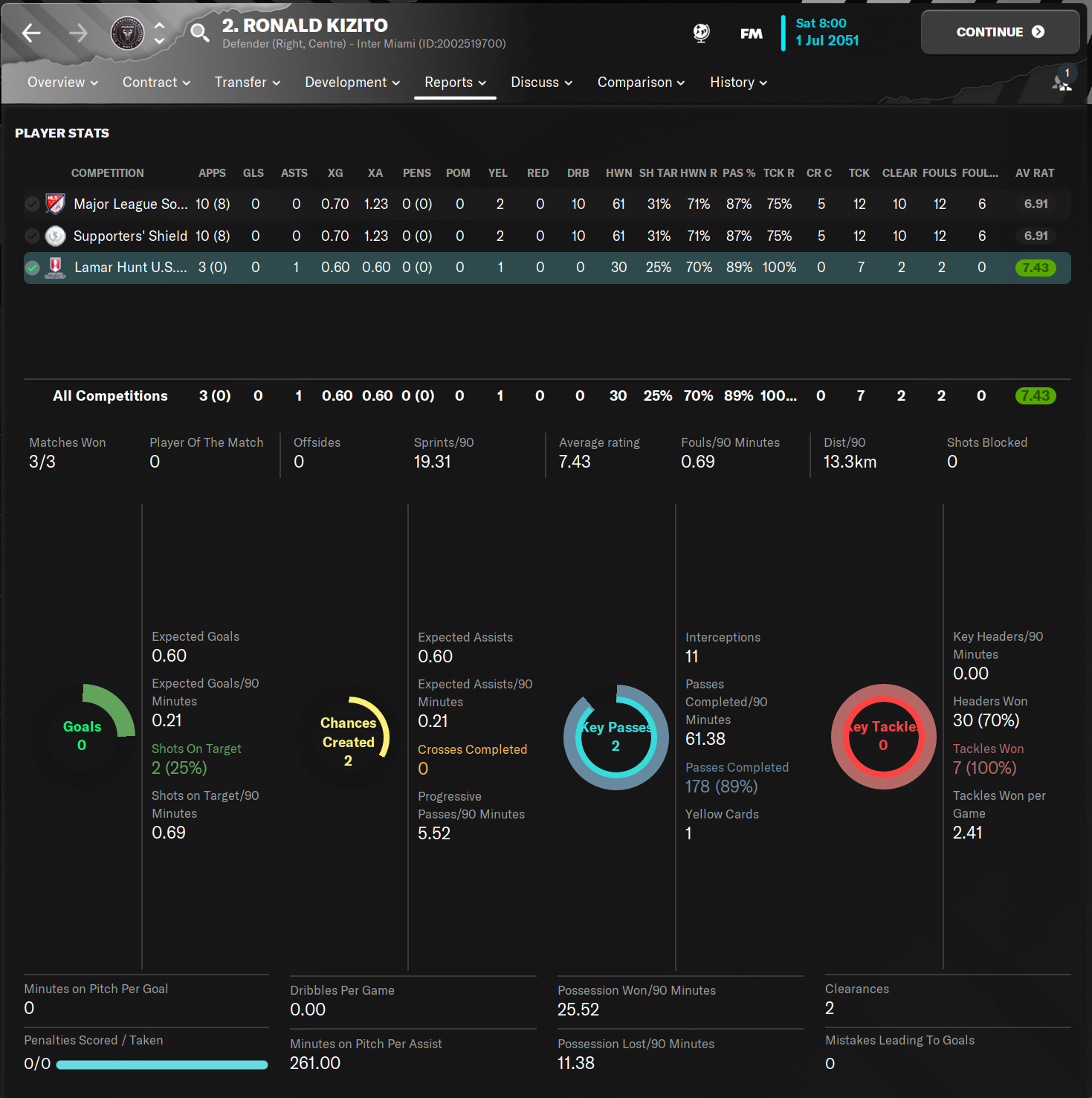
Task: Expand the Overview dropdown menu
Action: pyautogui.click(x=62, y=83)
